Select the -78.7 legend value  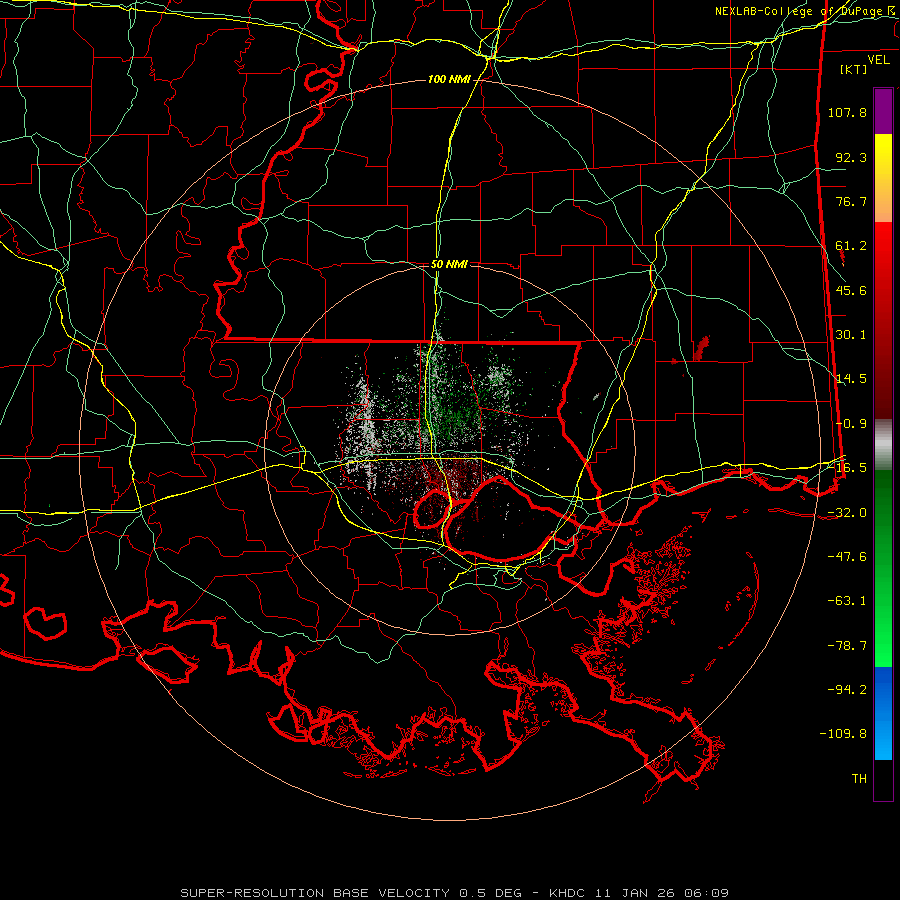point(847,646)
